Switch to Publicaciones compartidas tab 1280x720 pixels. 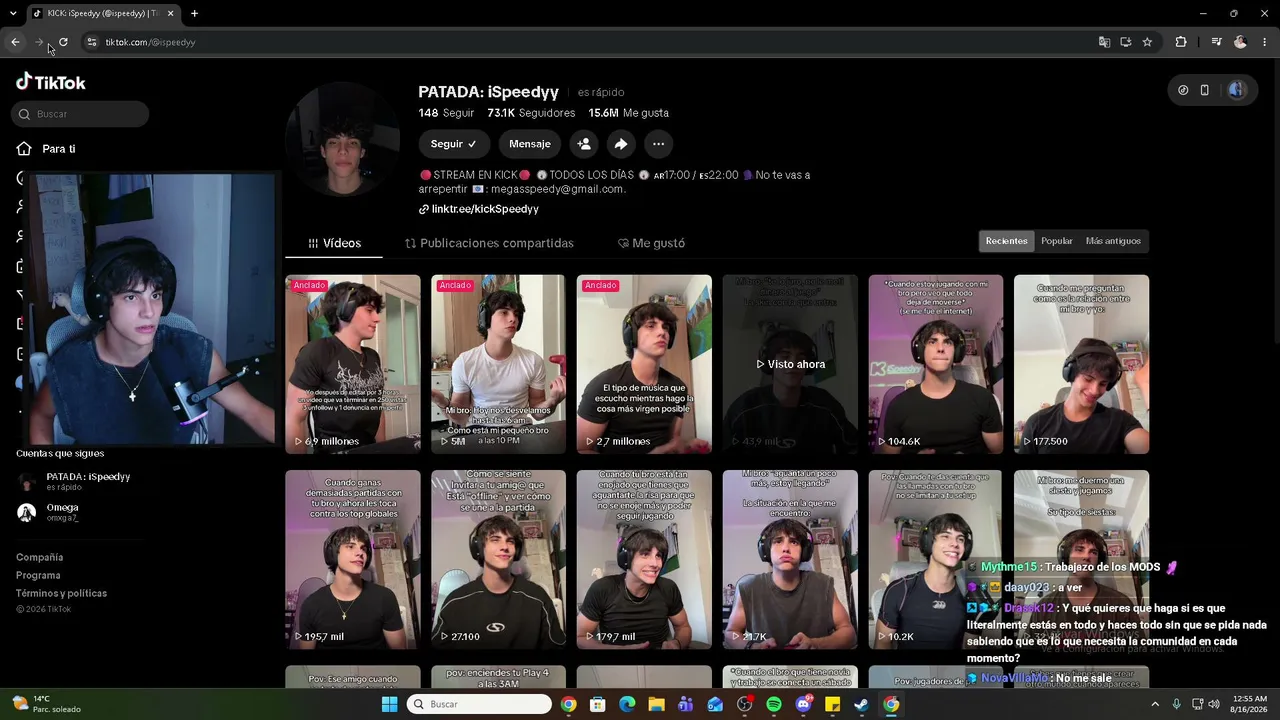tap(489, 243)
